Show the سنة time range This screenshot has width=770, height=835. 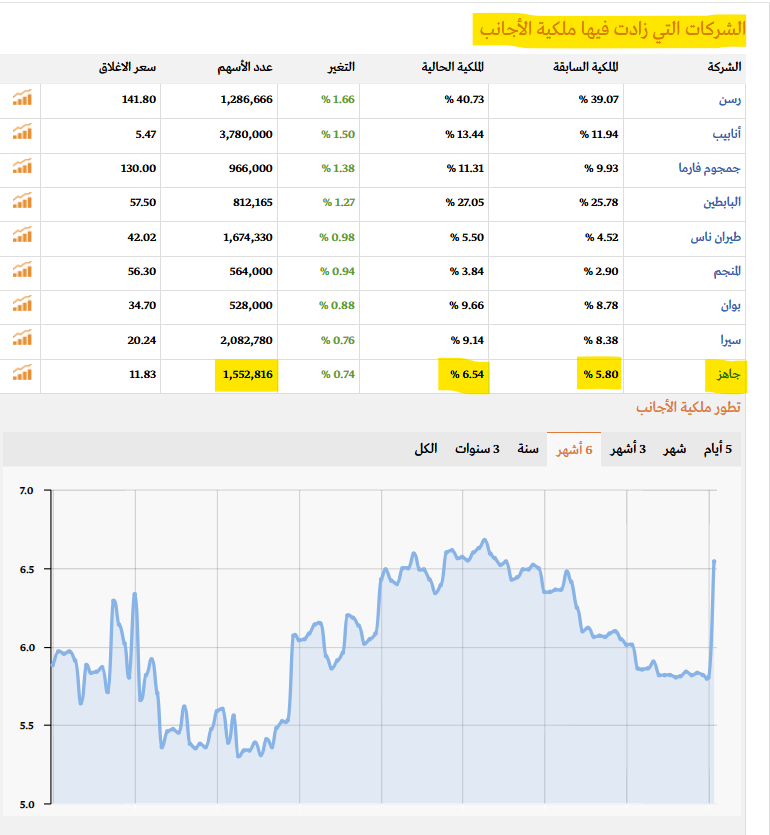pyautogui.click(x=528, y=449)
